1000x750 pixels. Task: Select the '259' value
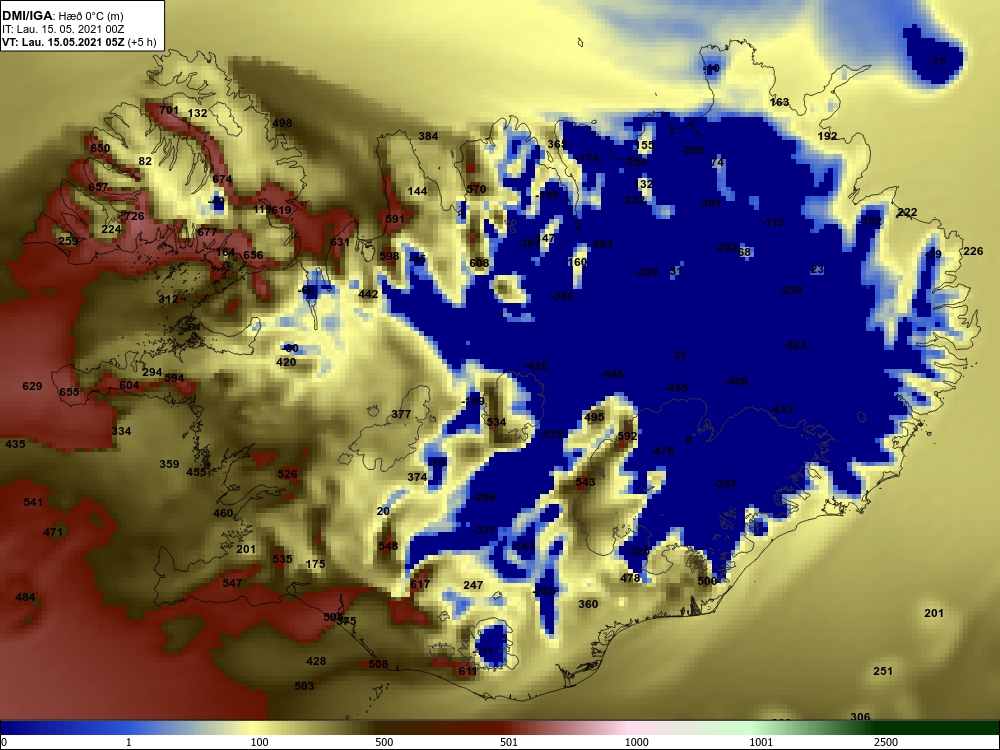tap(68, 240)
